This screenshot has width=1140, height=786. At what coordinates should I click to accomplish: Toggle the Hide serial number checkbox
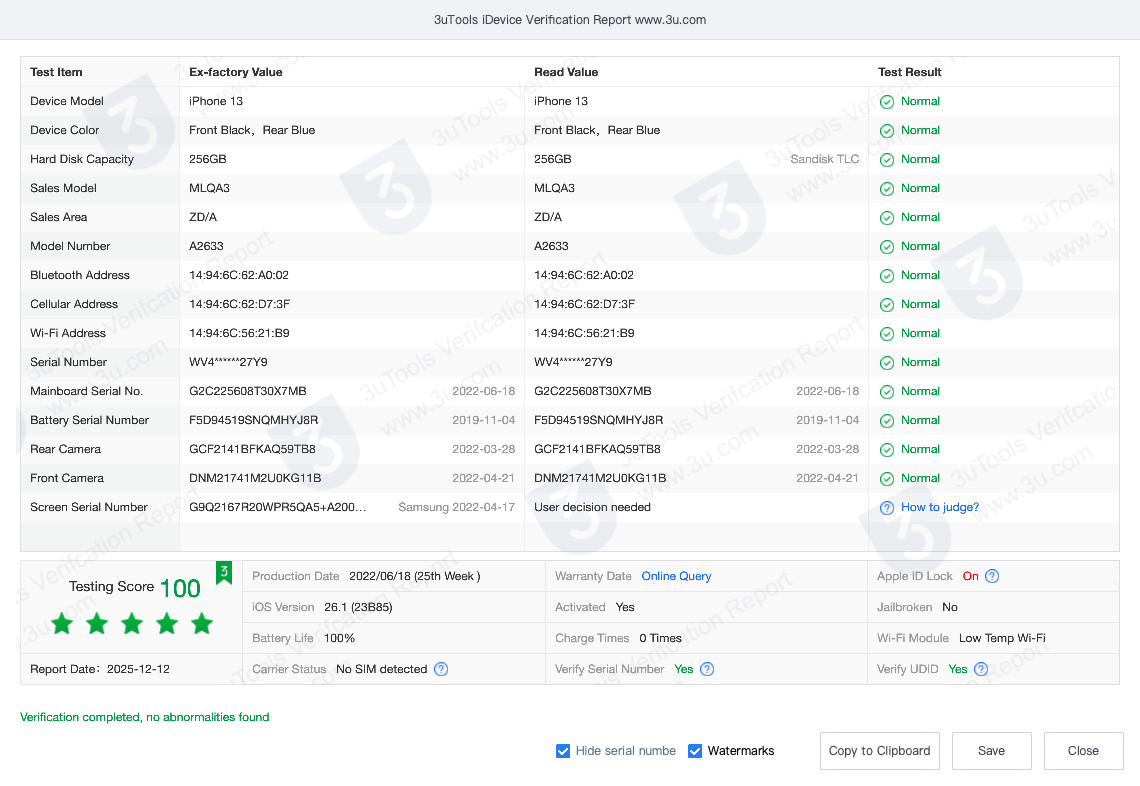(563, 751)
